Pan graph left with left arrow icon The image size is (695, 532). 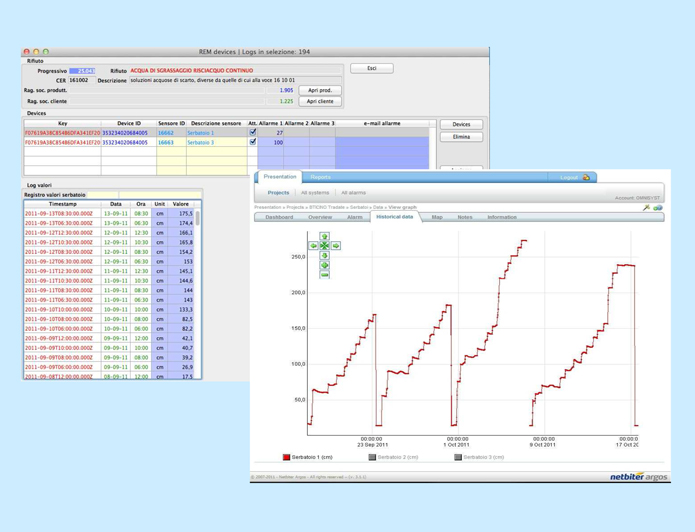[x=313, y=246]
